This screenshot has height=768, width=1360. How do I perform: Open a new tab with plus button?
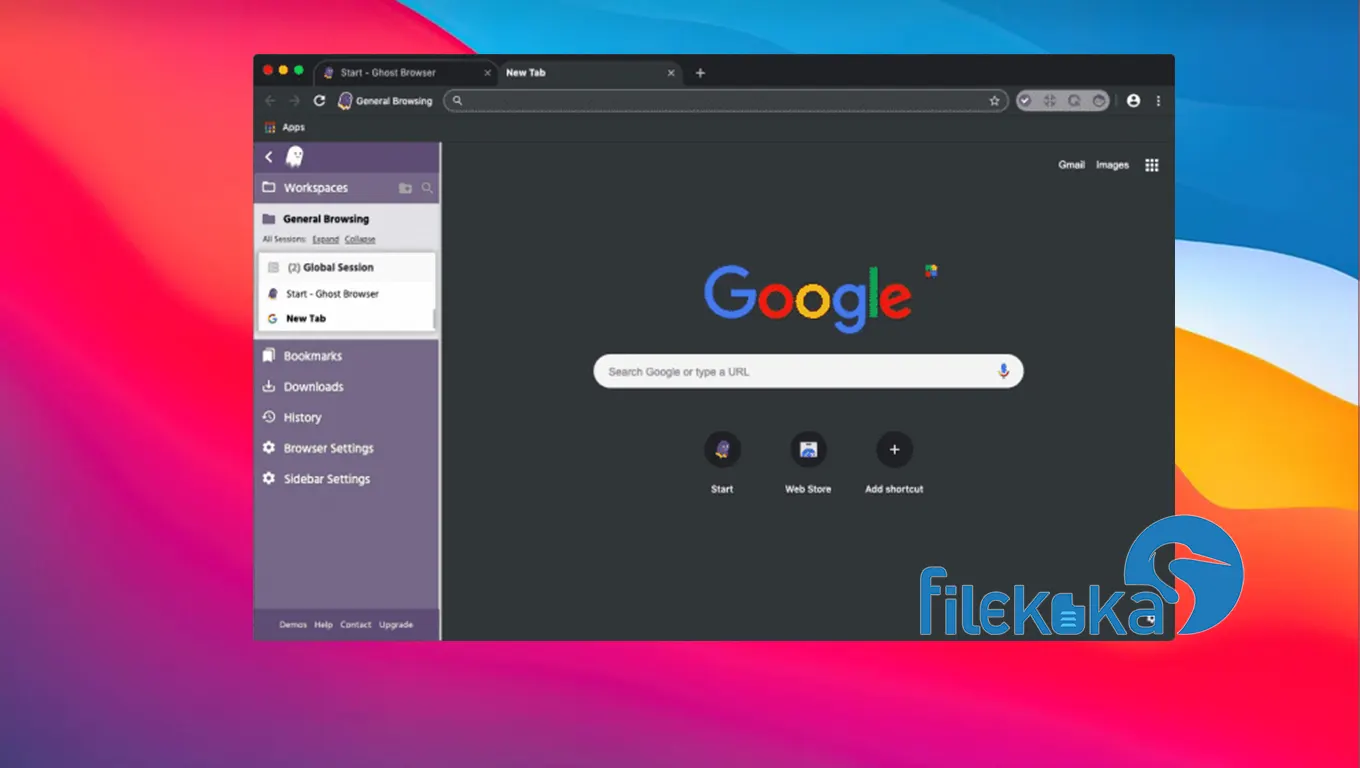point(700,73)
